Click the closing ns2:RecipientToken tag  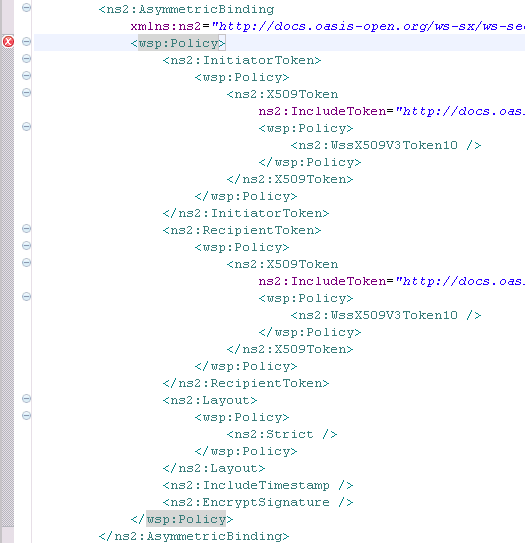tap(246, 383)
